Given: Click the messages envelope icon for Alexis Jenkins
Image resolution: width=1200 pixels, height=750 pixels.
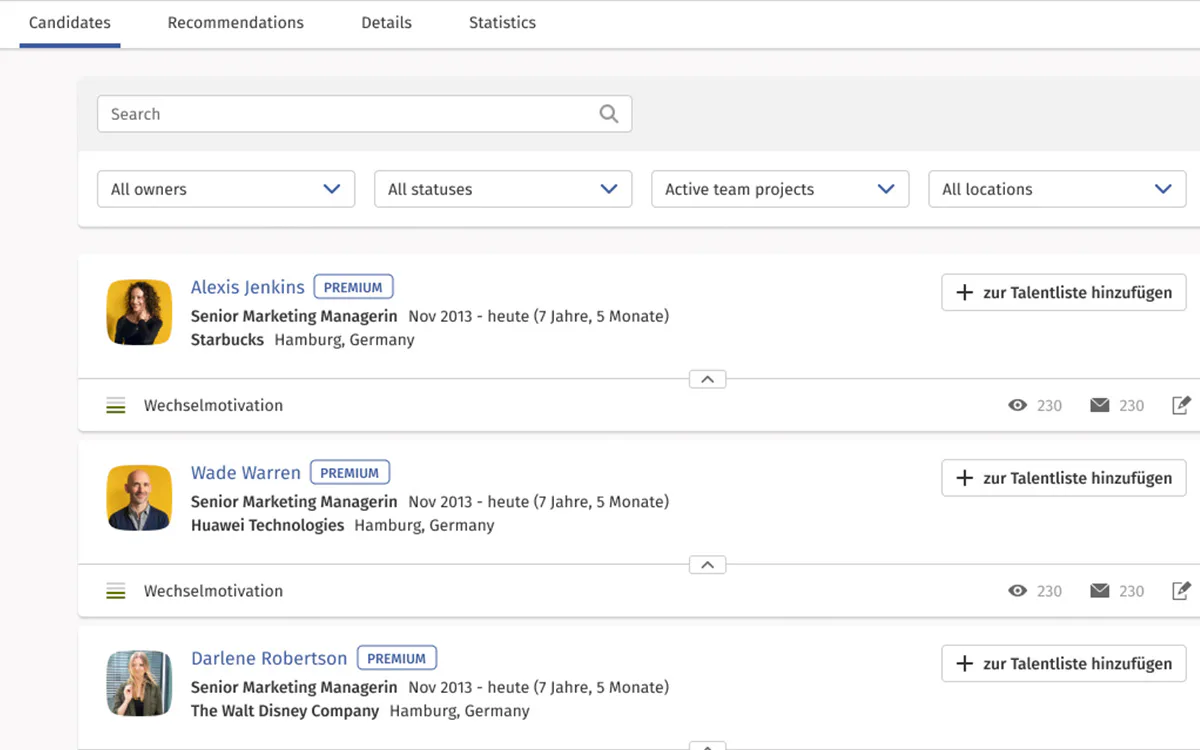Looking at the screenshot, I should point(1100,405).
